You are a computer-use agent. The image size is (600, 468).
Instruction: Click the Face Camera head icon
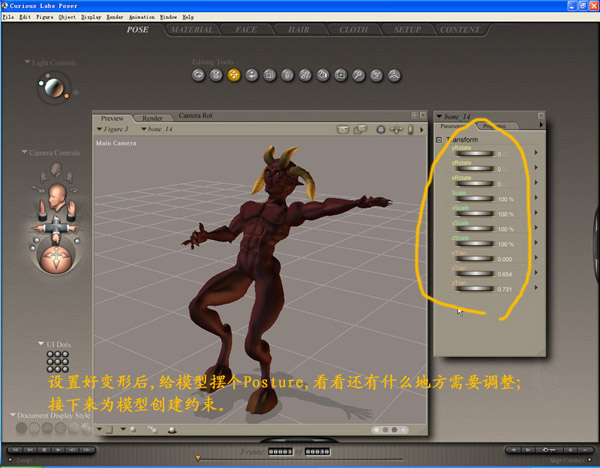click(57, 169)
